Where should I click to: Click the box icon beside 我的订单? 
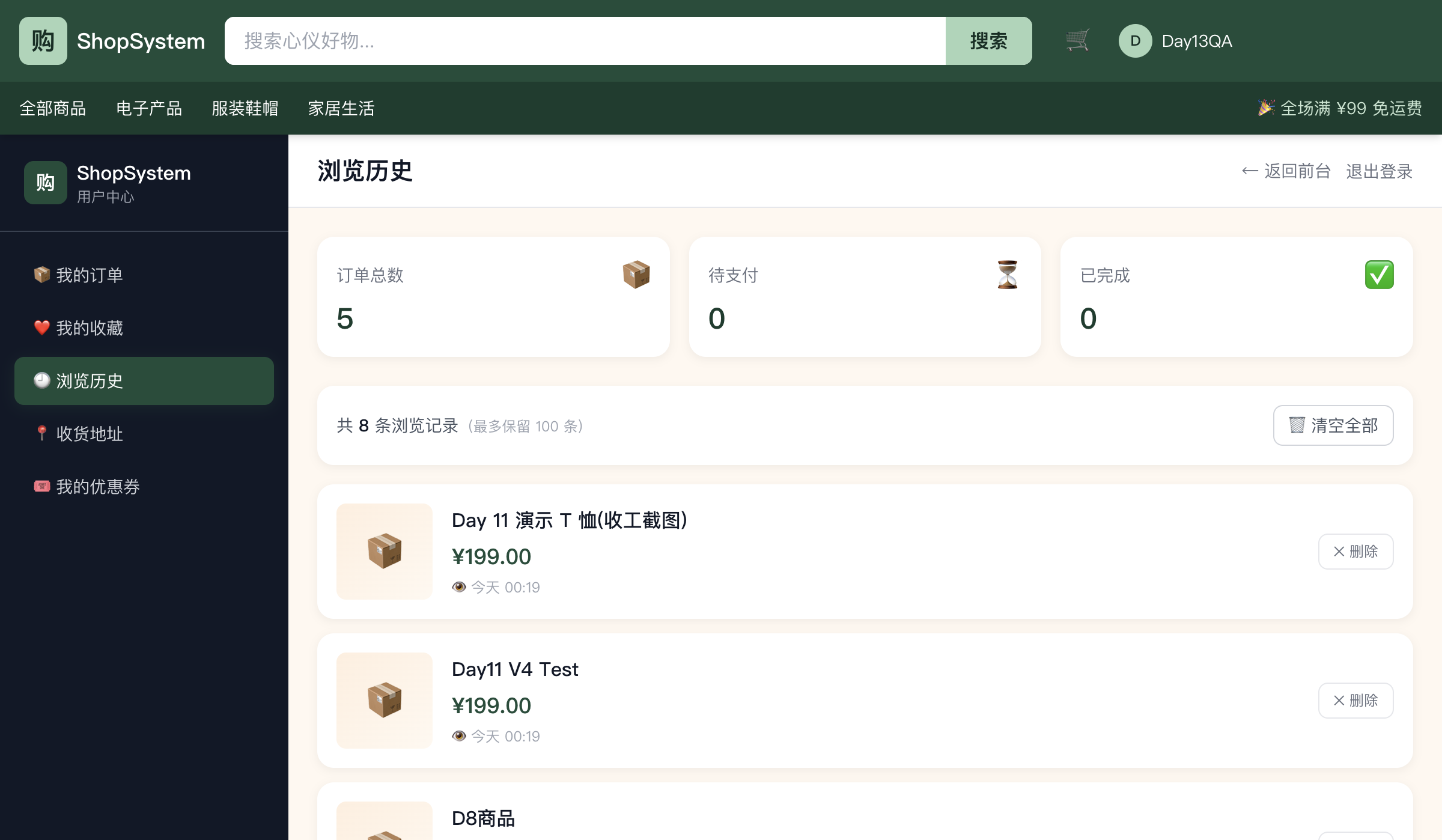click(41, 275)
